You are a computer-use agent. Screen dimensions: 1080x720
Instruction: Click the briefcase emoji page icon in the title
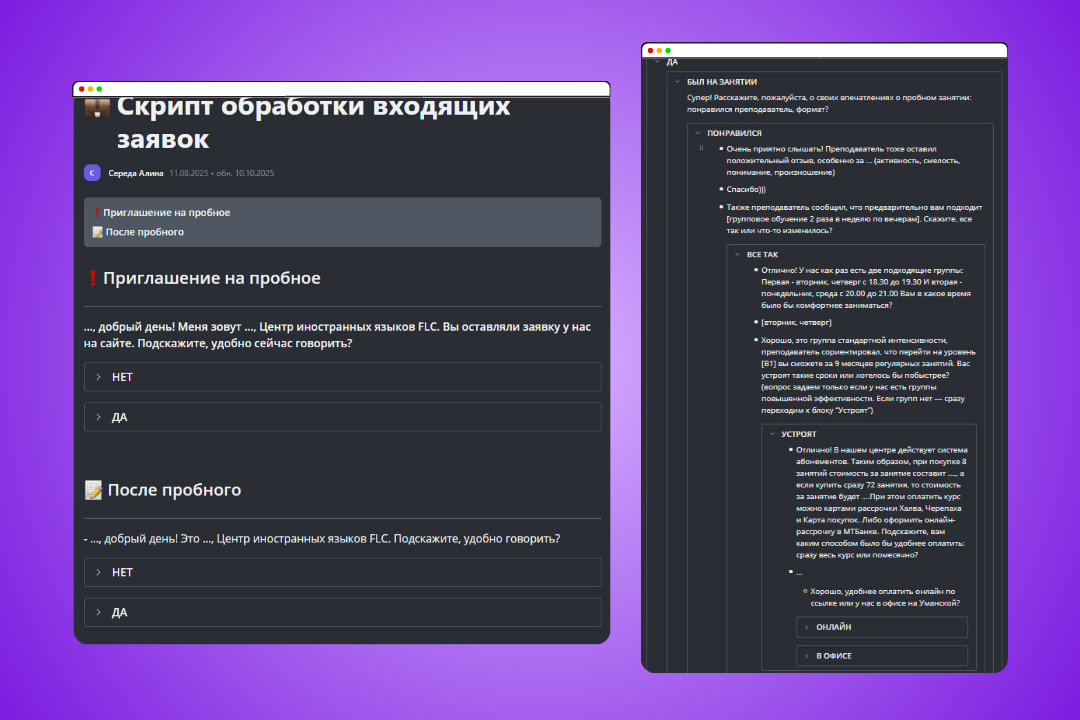97,107
